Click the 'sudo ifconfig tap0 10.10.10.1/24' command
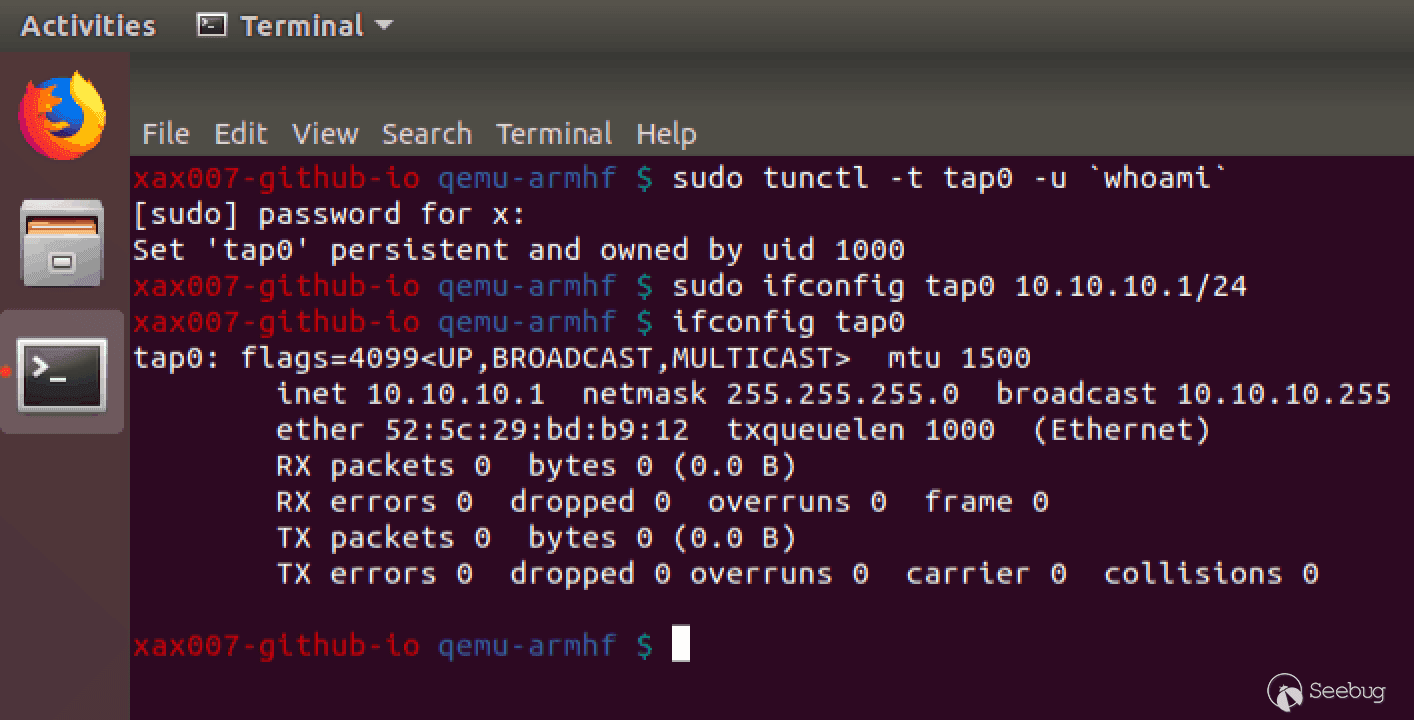Image resolution: width=1414 pixels, height=720 pixels. [960, 287]
